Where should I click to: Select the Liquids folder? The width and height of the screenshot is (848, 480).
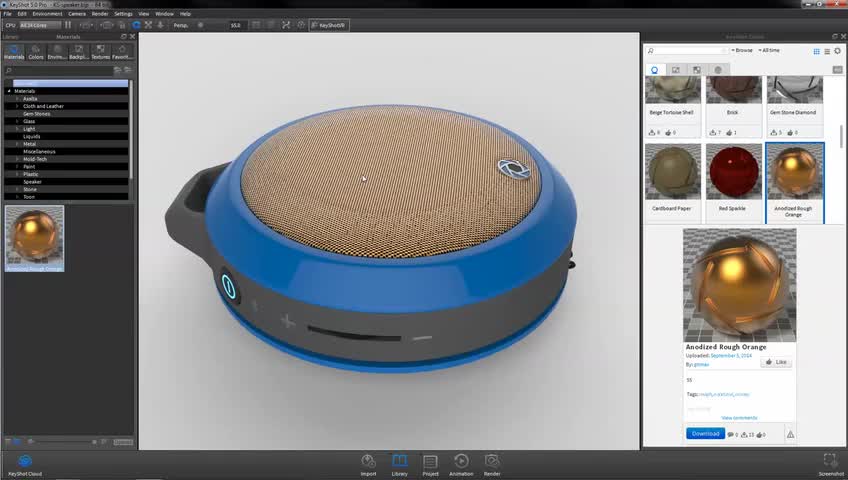click(32, 136)
